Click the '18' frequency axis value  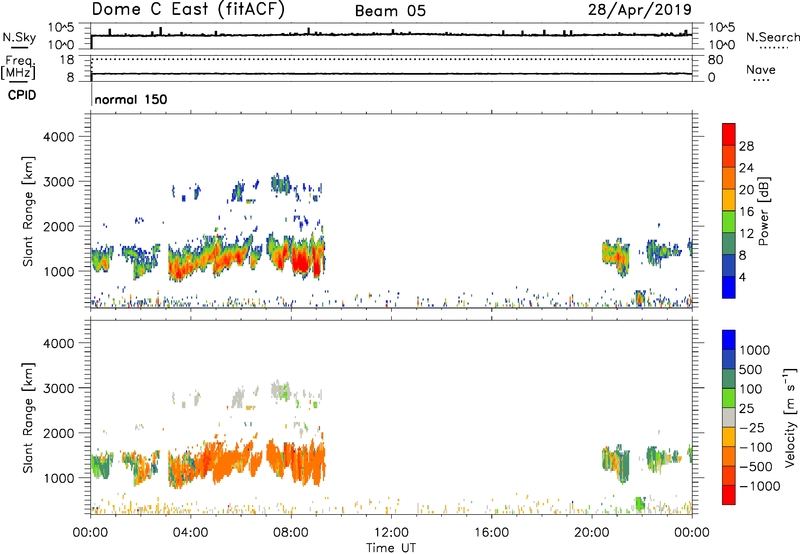67,60
